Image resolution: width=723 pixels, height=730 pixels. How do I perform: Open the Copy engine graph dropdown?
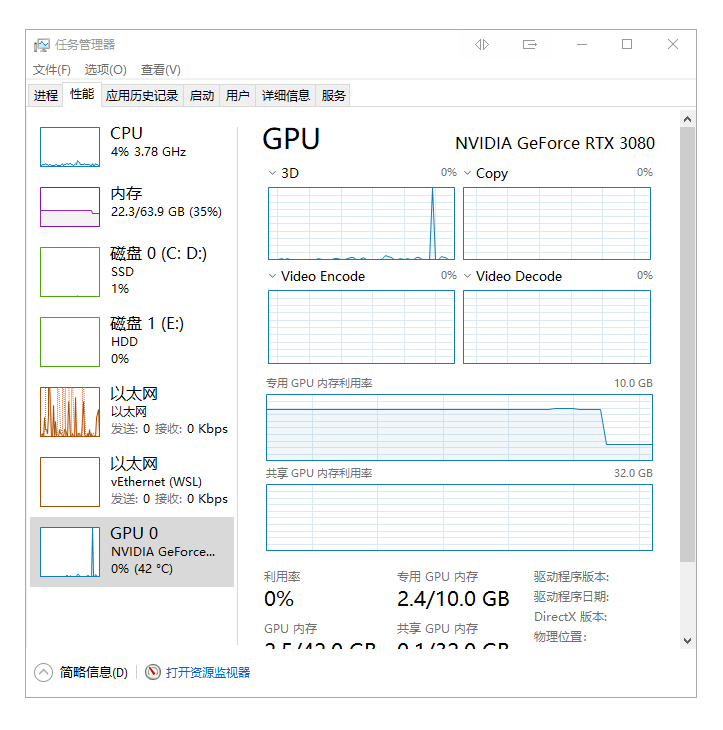[468, 173]
